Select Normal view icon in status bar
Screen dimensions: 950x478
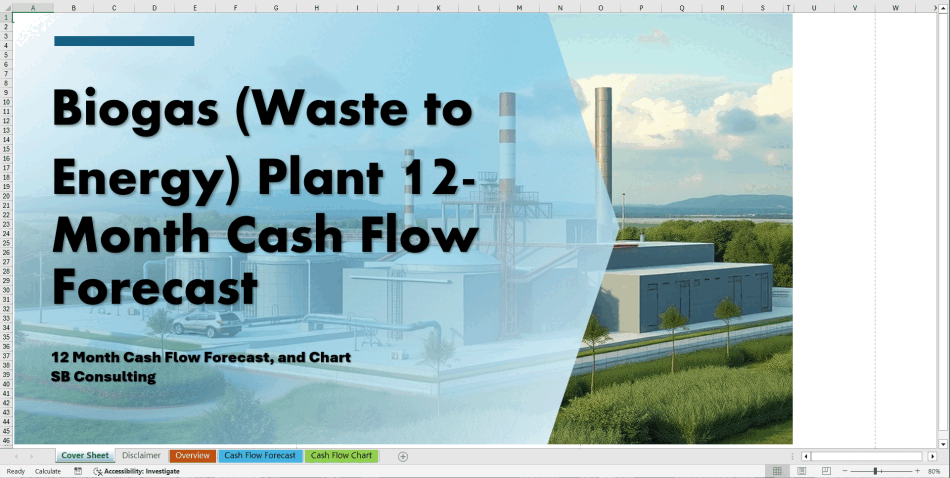[x=777, y=471]
